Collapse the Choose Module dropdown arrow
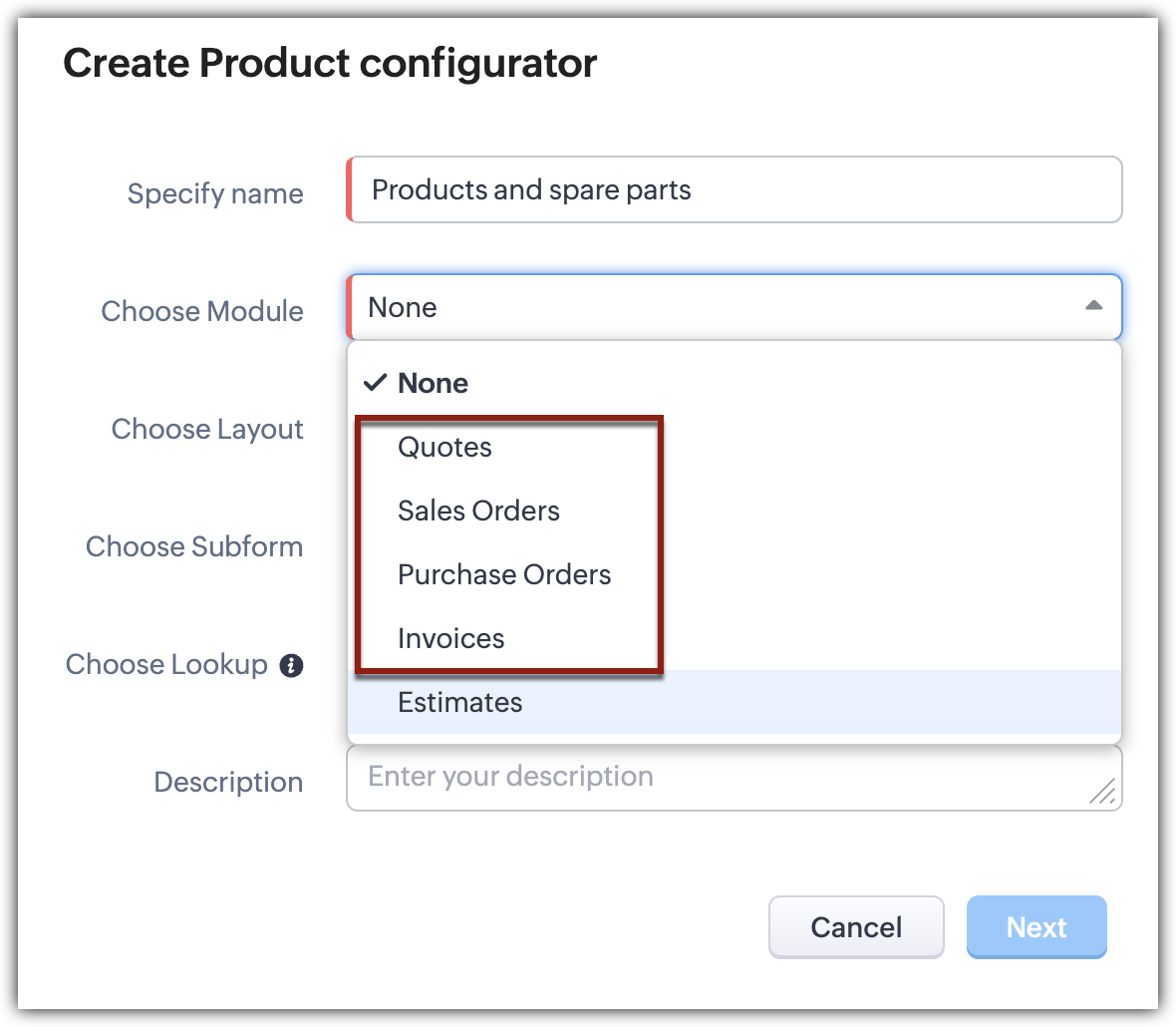 pos(1093,306)
